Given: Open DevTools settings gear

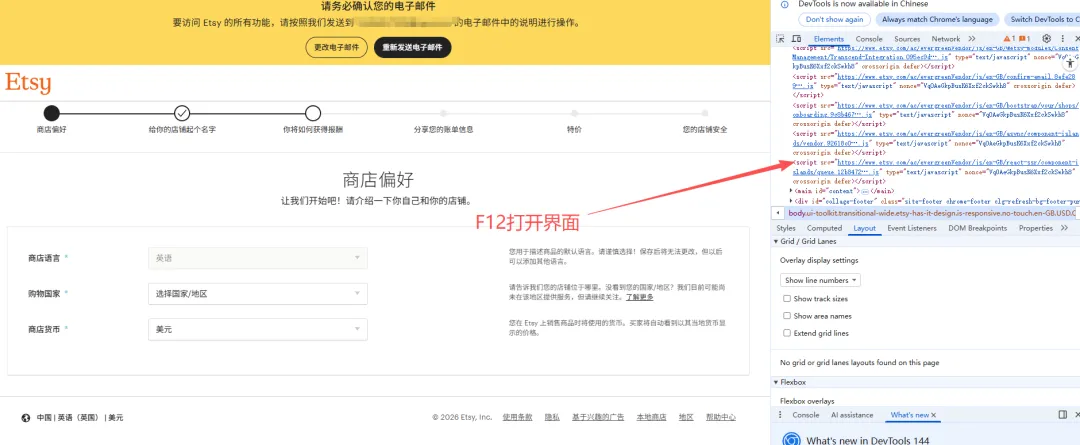Looking at the screenshot, I should (x=1047, y=39).
